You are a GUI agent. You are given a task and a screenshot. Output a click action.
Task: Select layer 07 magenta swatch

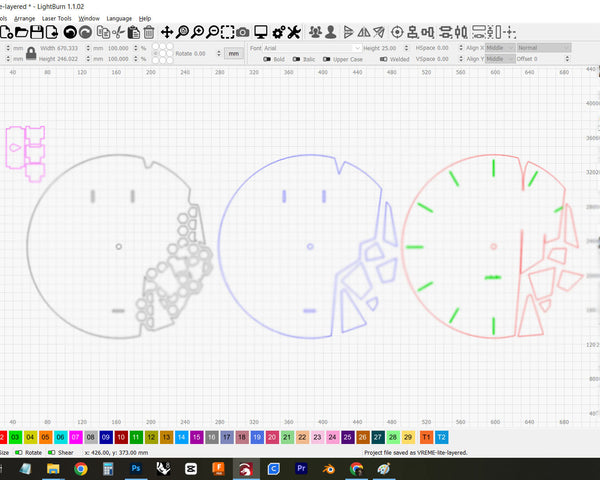pos(75,437)
